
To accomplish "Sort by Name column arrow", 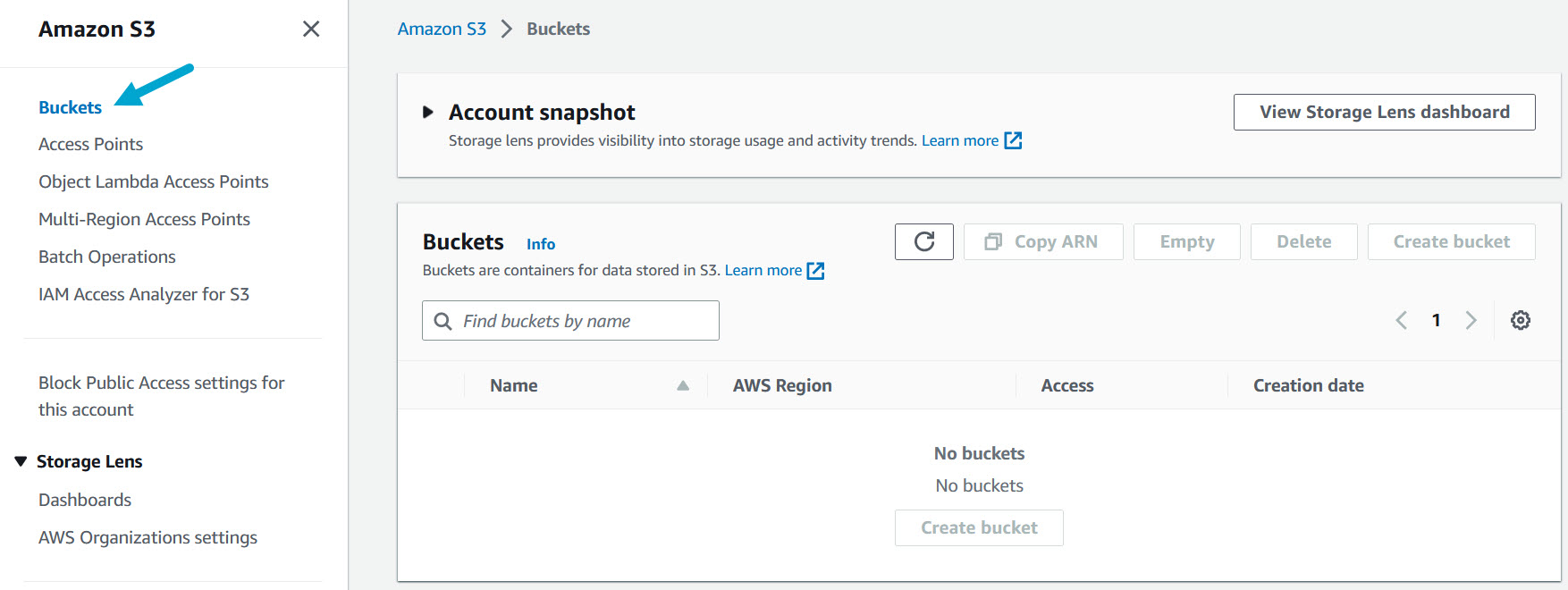I will coord(683,385).
